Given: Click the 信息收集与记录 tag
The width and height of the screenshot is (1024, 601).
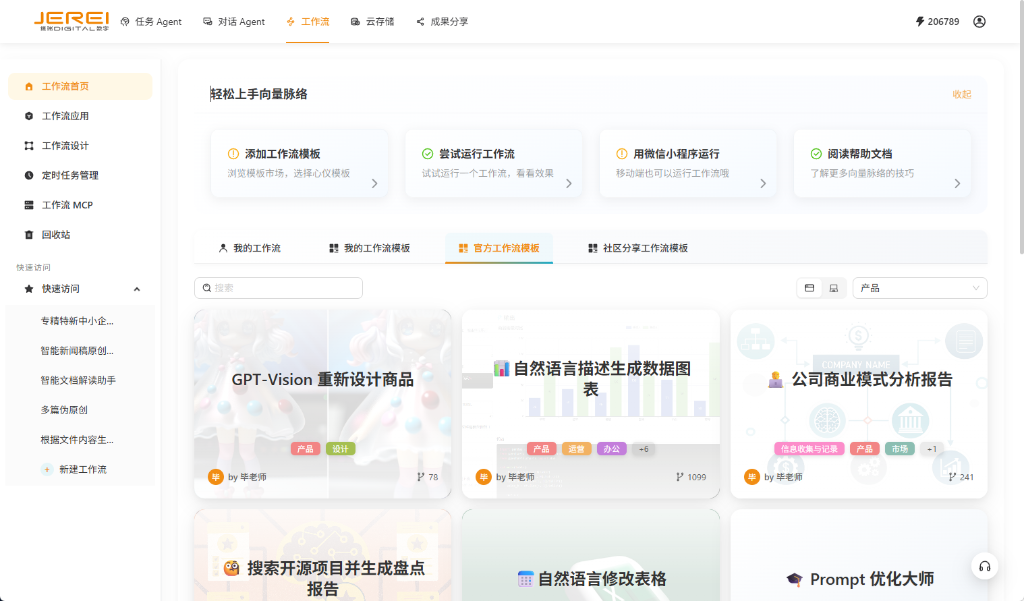Looking at the screenshot, I should (x=809, y=449).
